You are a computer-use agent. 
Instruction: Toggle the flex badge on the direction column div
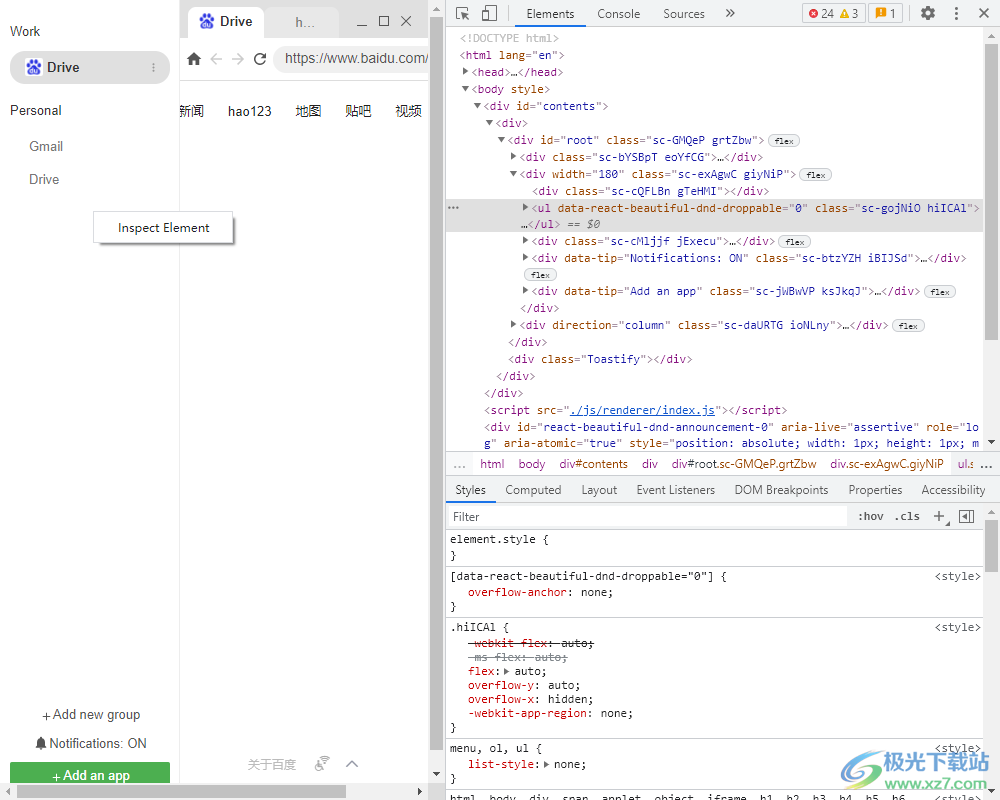(x=908, y=326)
